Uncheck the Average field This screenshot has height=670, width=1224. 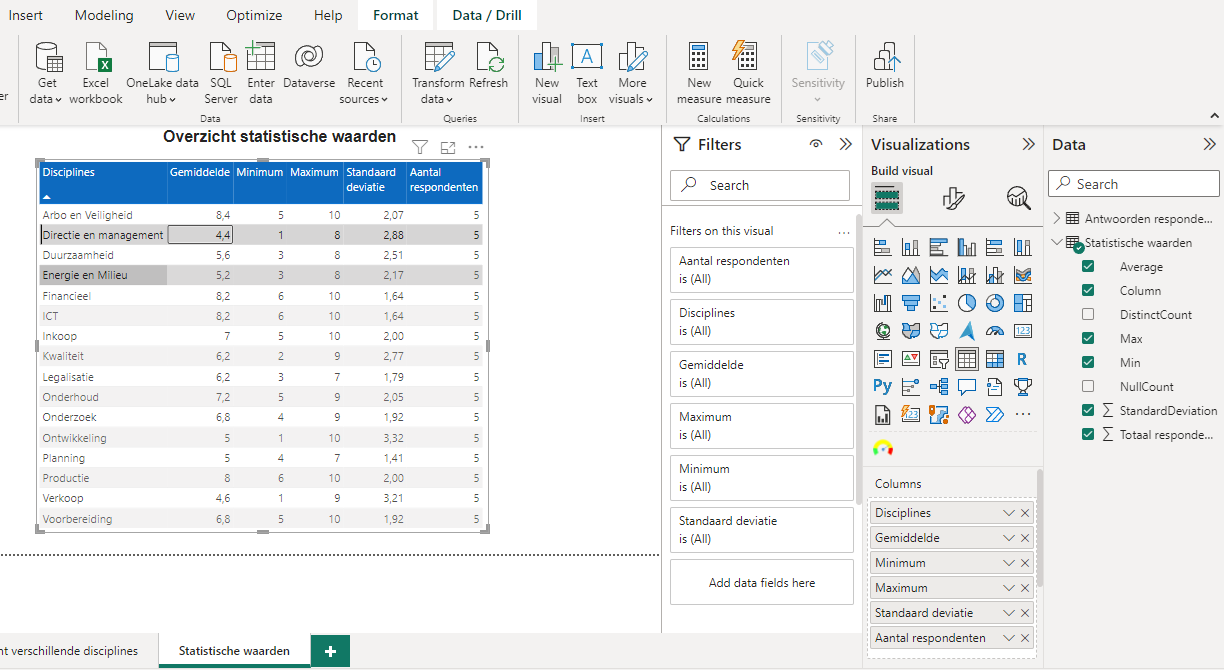1088,267
